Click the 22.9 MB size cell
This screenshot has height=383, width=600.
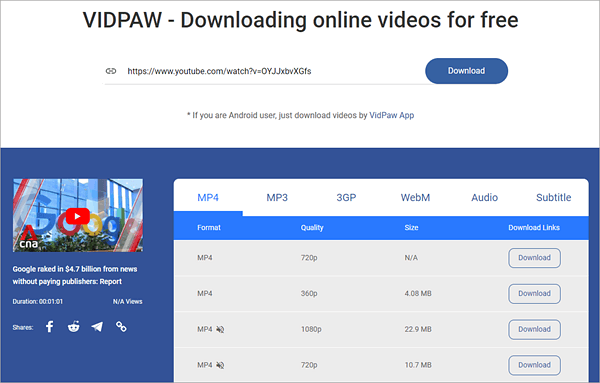point(418,329)
